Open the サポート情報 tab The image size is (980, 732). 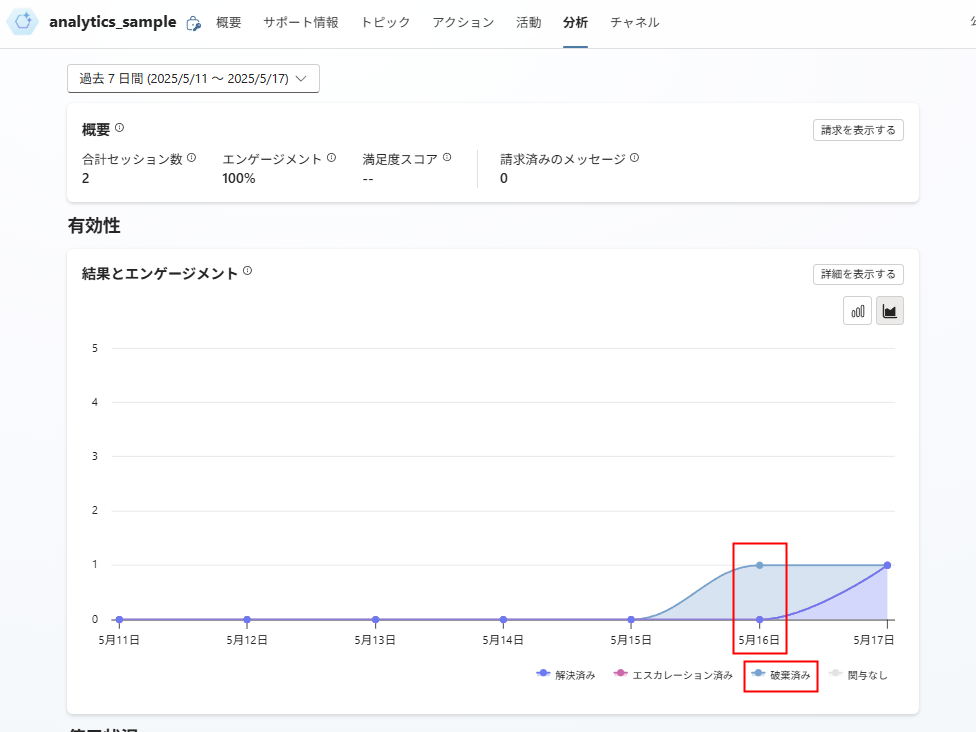click(x=301, y=23)
